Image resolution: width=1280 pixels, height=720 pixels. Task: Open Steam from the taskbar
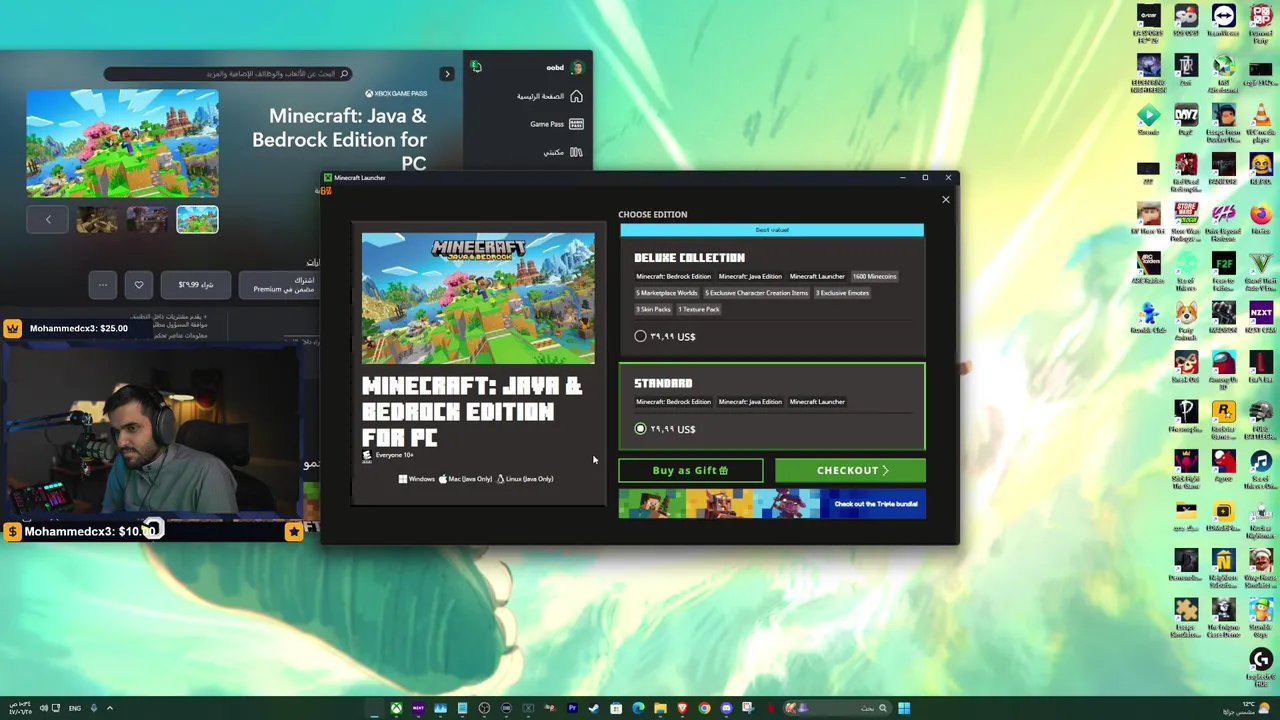(594, 708)
